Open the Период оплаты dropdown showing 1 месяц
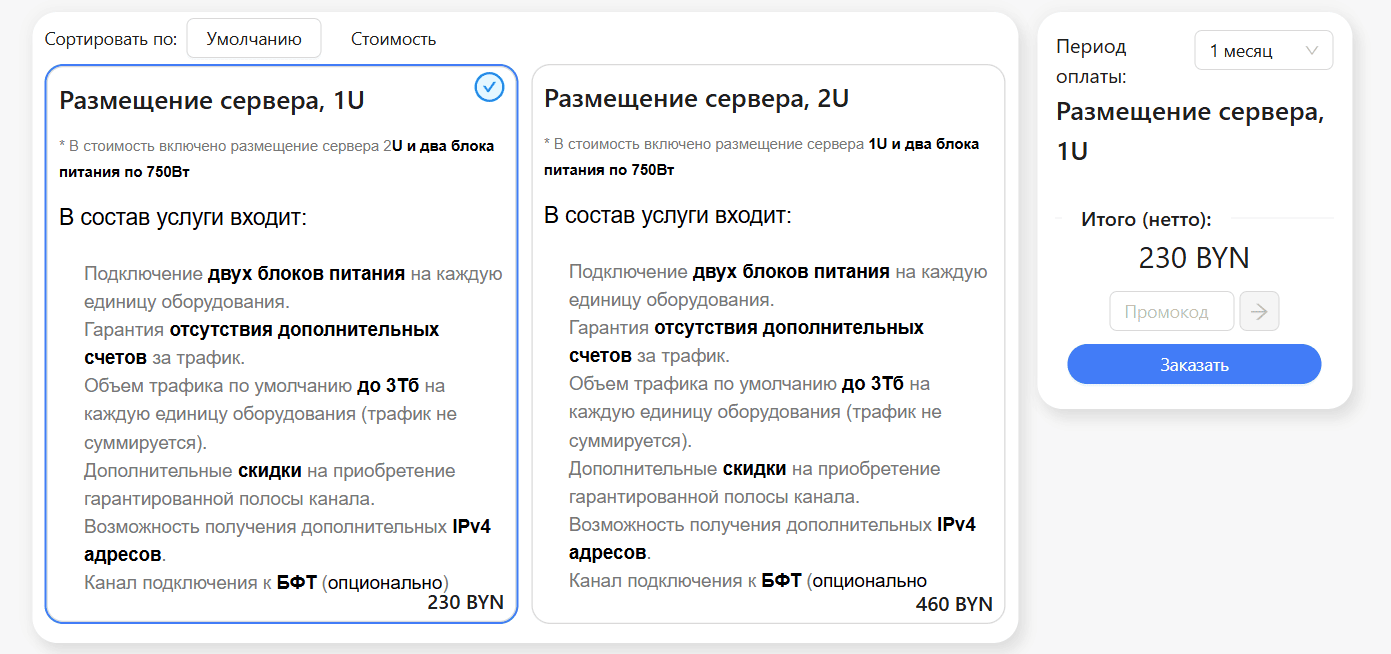Viewport: 1391px width, 654px height. 1264,50
